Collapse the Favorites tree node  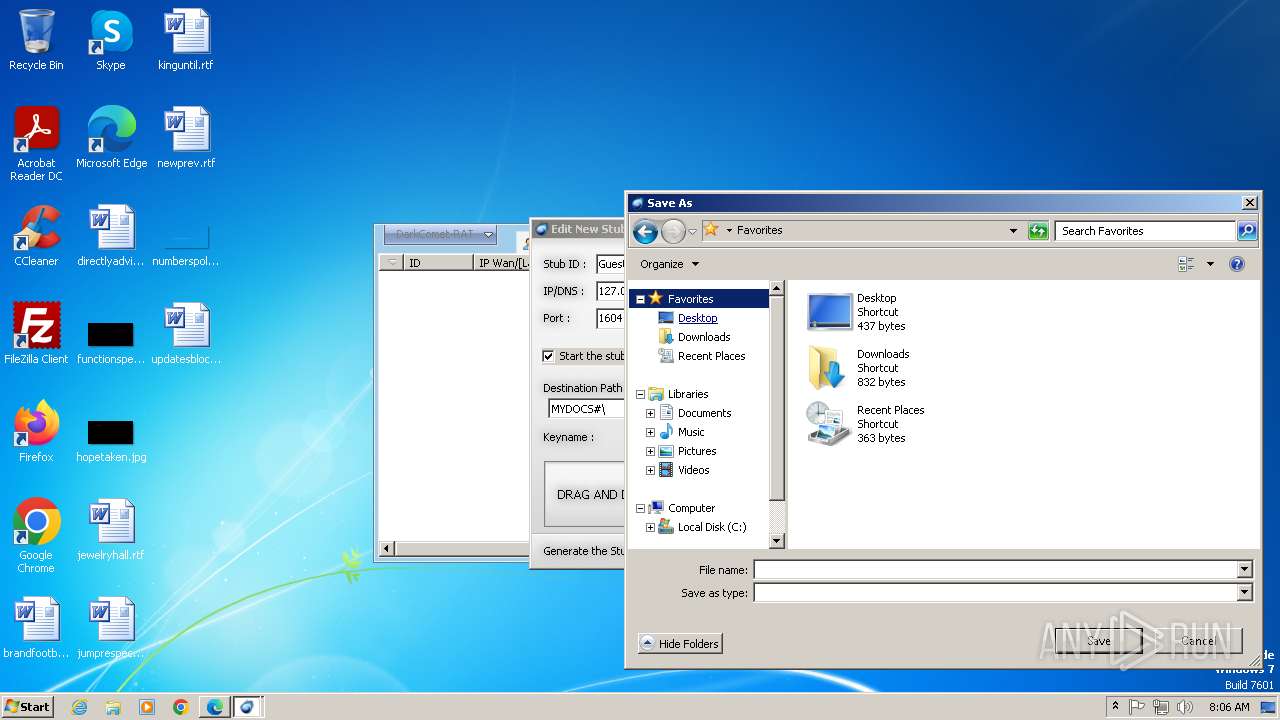click(x=640, y=299)
